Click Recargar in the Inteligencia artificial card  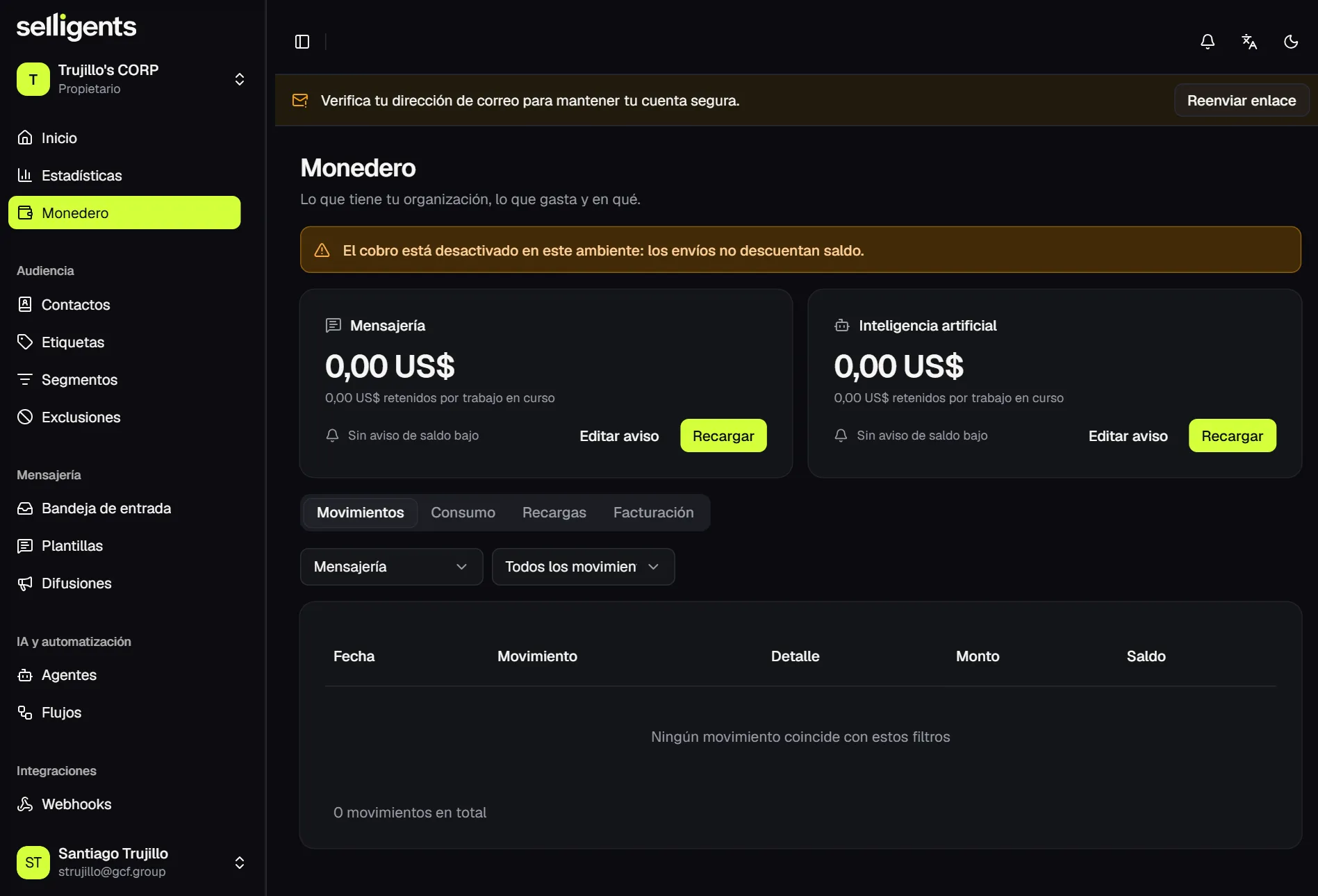1232,435
